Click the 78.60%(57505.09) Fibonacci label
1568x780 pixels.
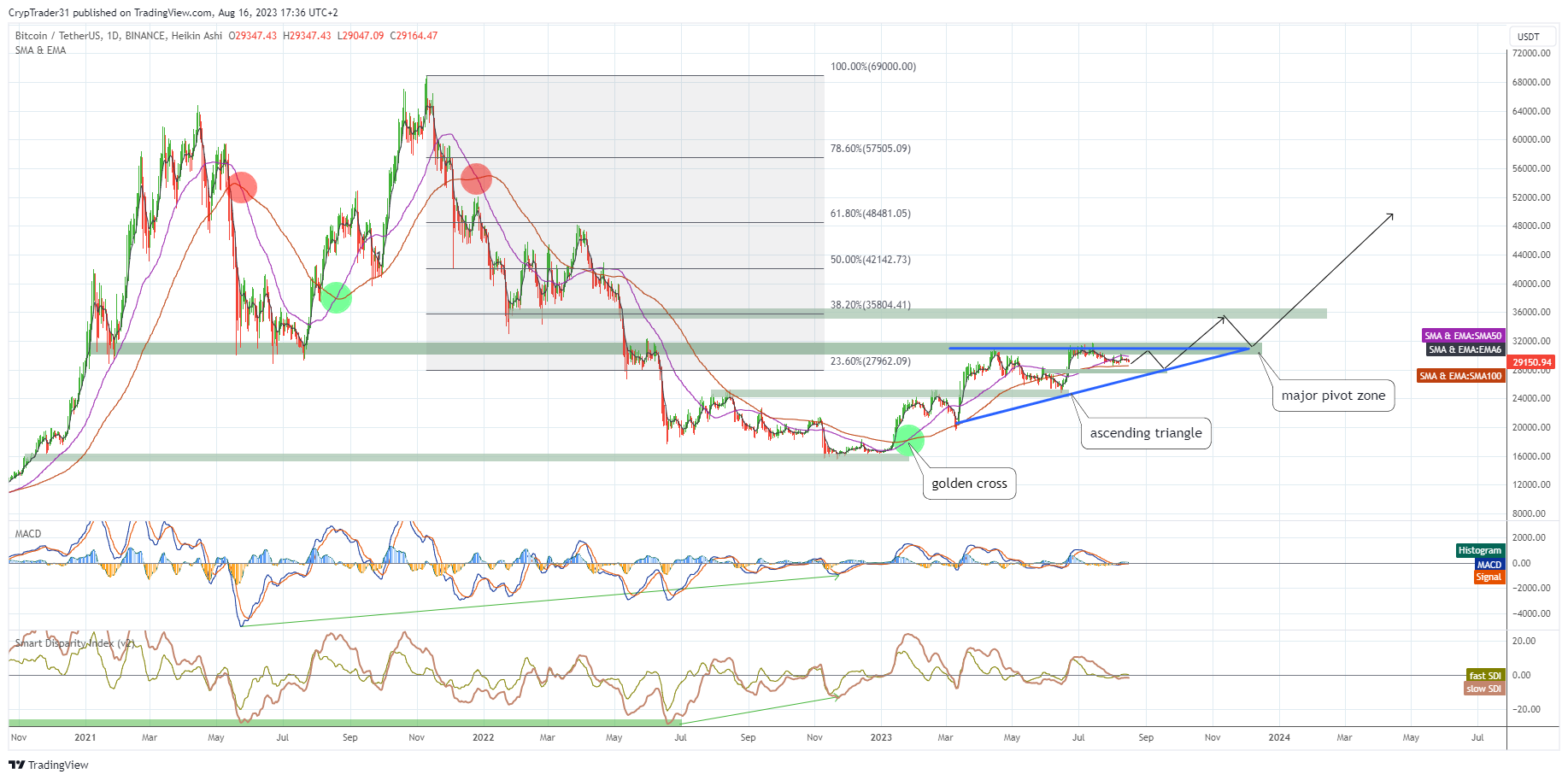pos(871,149)
